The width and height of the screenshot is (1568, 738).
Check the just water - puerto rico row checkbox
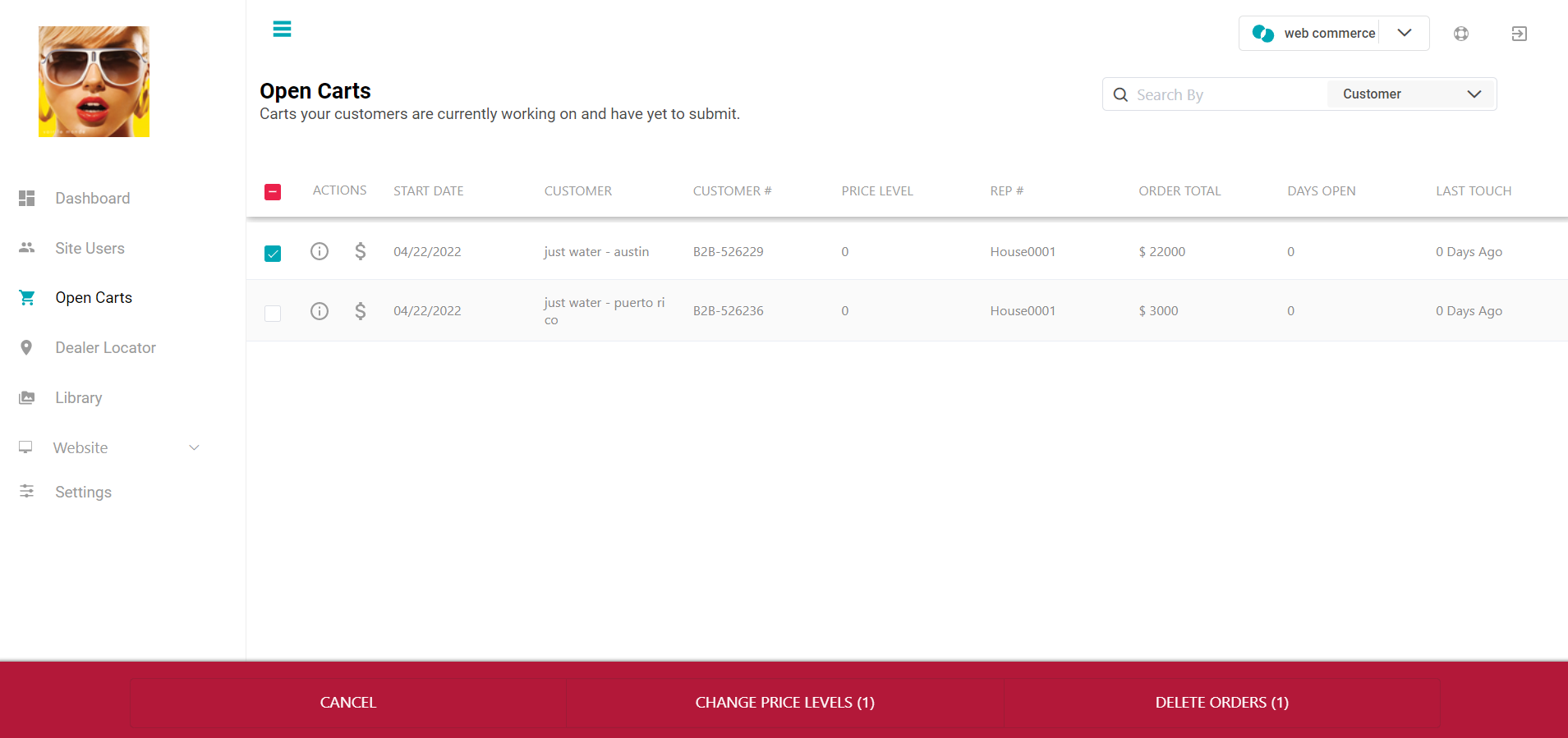[x=273, y=313]
